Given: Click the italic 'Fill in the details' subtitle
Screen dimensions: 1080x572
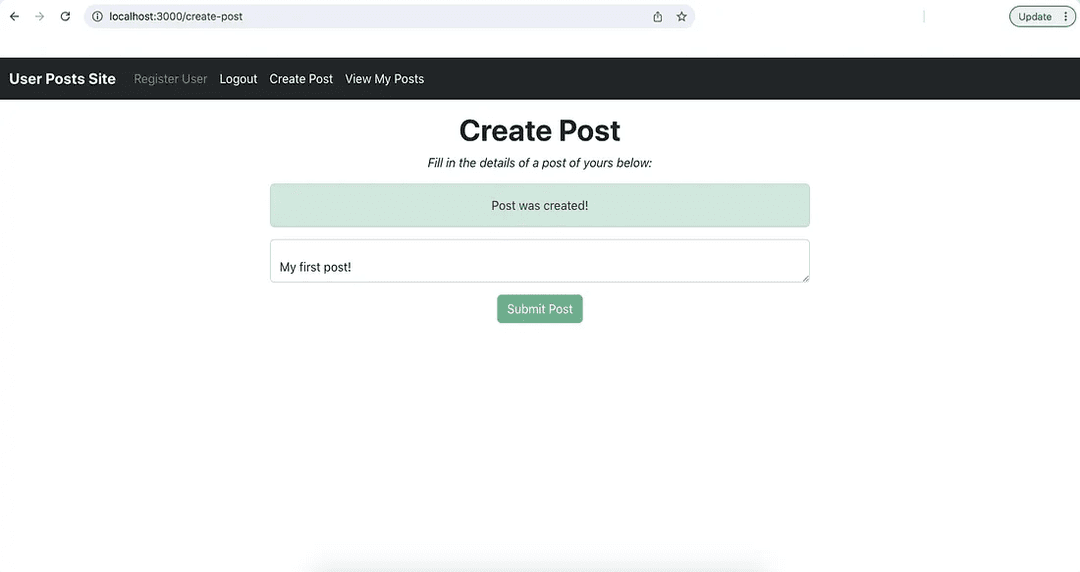Looking at the screenshot, I should [x=539, y=163].
